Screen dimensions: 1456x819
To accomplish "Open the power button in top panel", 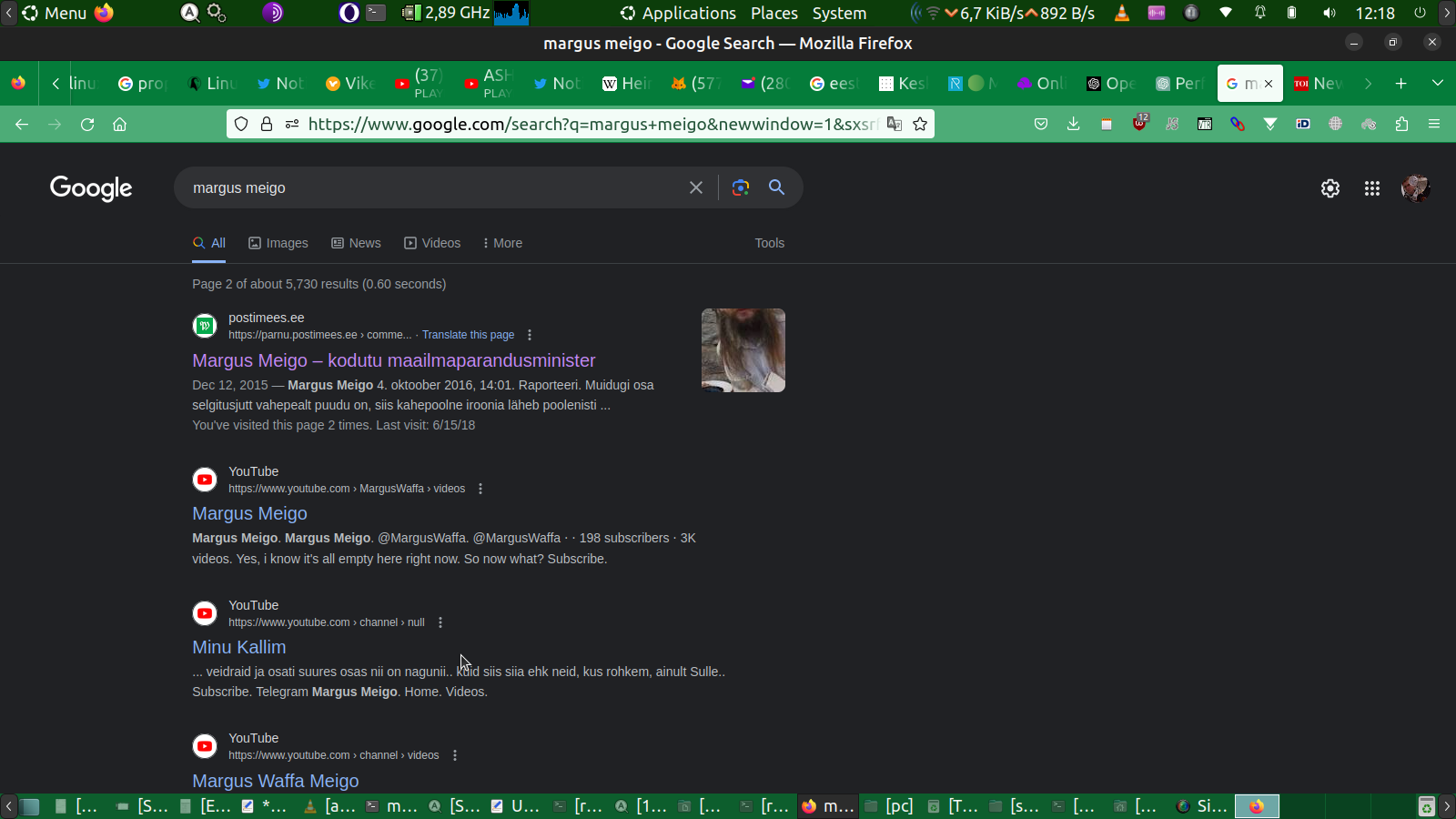I will [x=1420, y=14].
